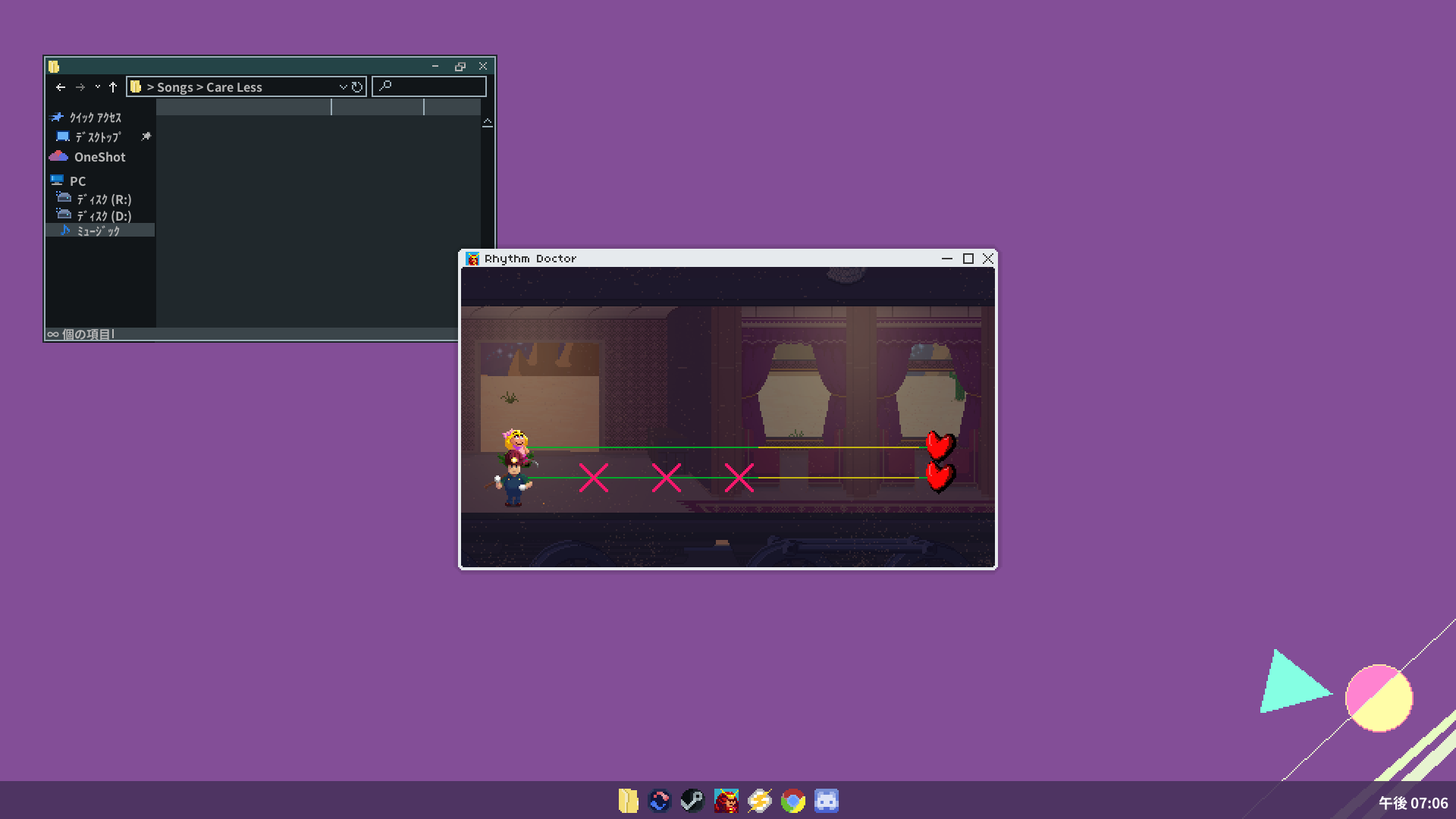Click the blue-uniformed patient character
1456x819 pixels.
(513, 481)
